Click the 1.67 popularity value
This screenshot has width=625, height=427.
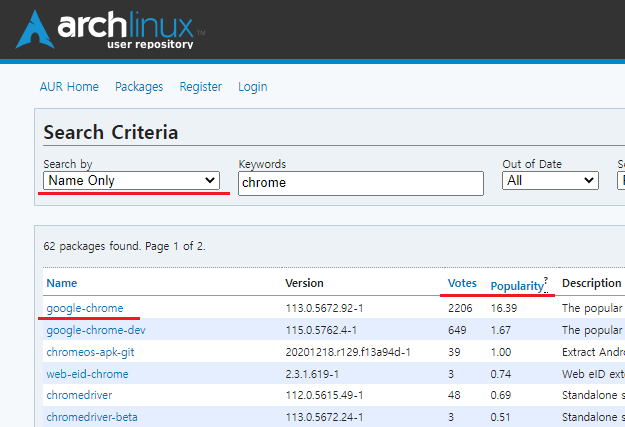pos(501,330)
